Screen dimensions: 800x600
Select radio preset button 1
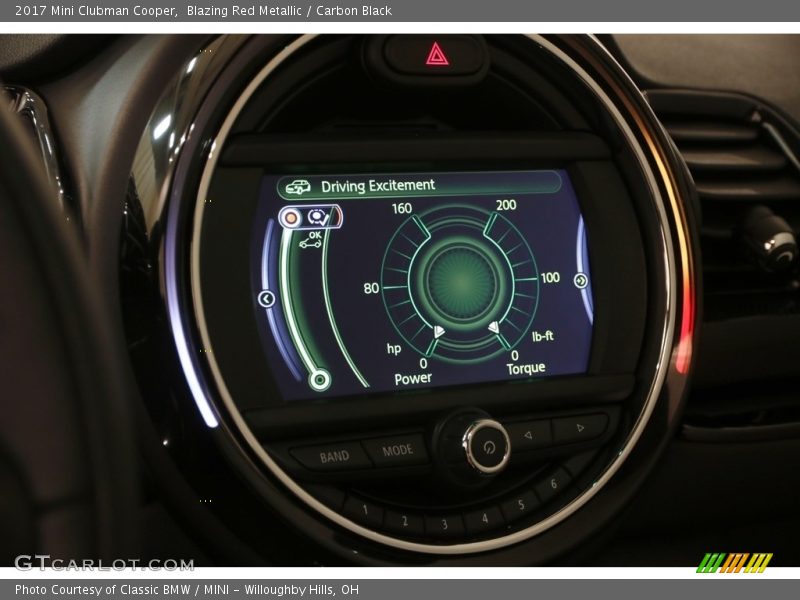click(x=364, y=510)
